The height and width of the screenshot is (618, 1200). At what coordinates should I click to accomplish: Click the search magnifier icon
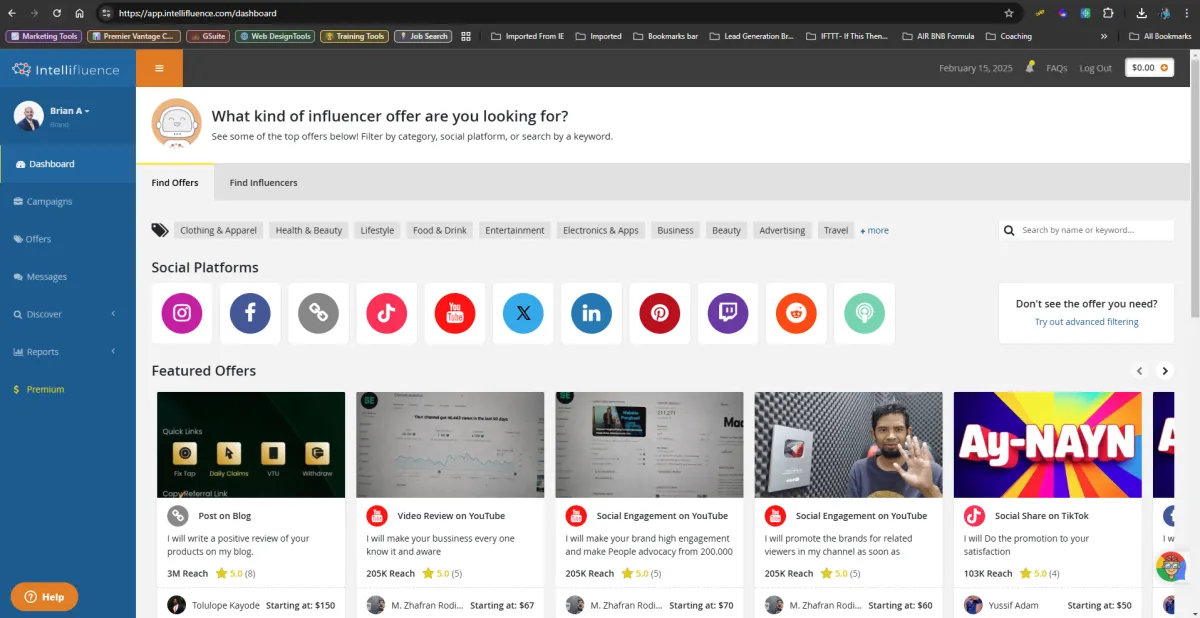(1009, 230)
